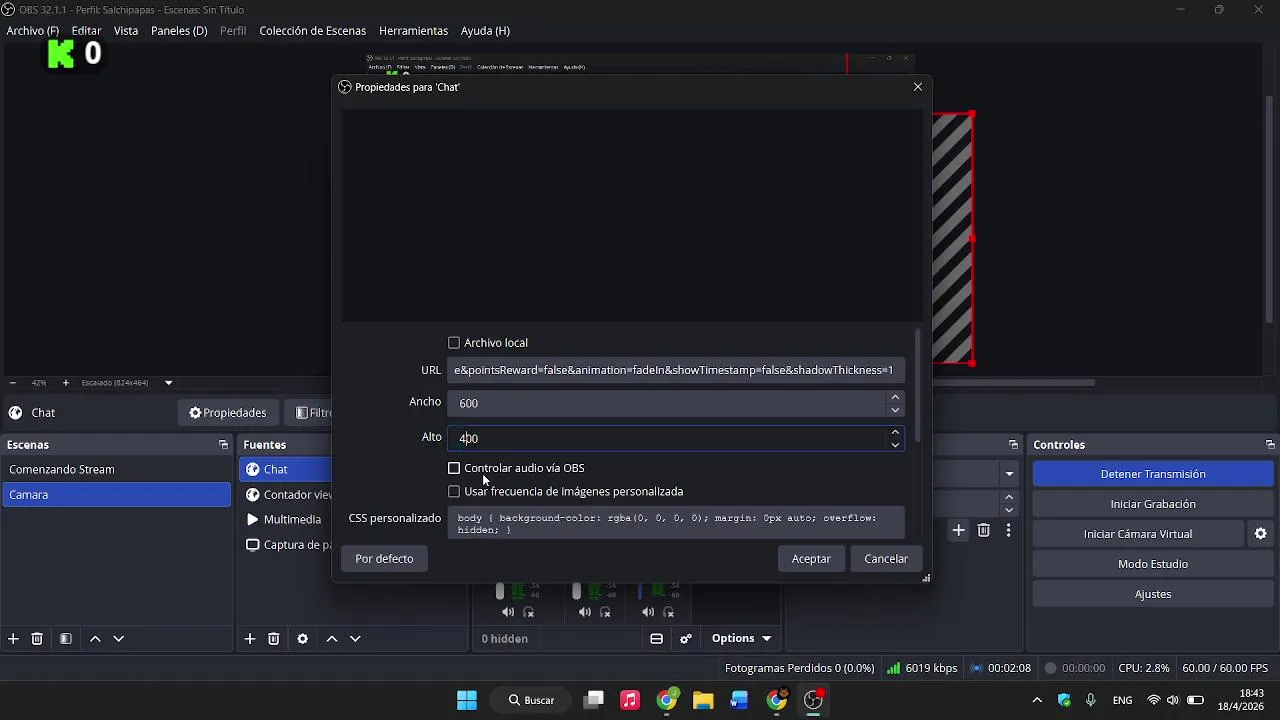Check Controlar audio vía OBS
1280x720 pixels.
pyautogui.click(x=454, y=468)
